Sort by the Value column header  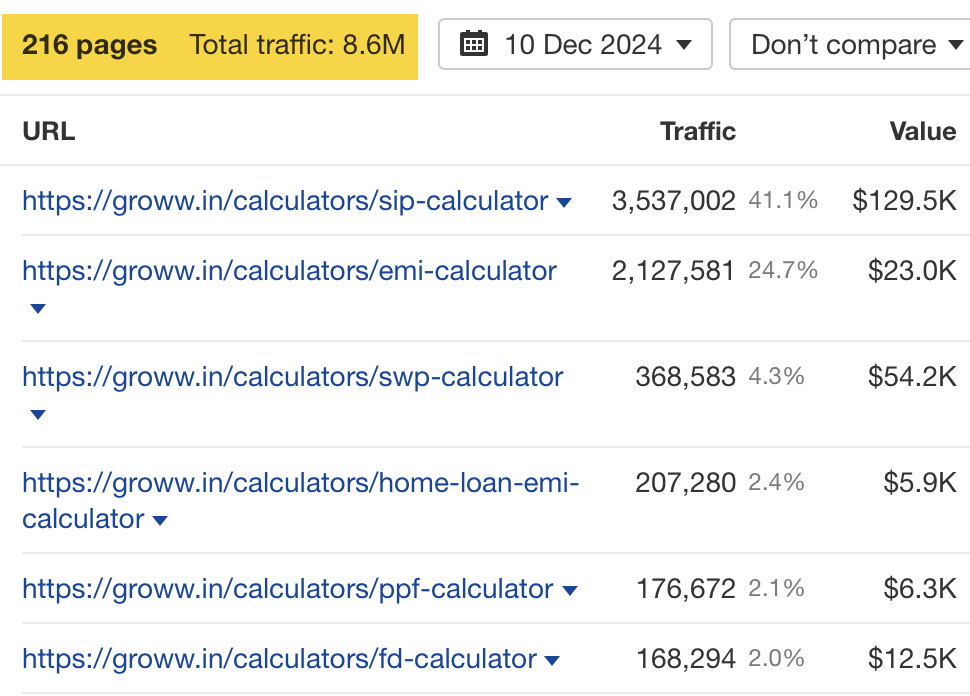click(x=922, y=131)
